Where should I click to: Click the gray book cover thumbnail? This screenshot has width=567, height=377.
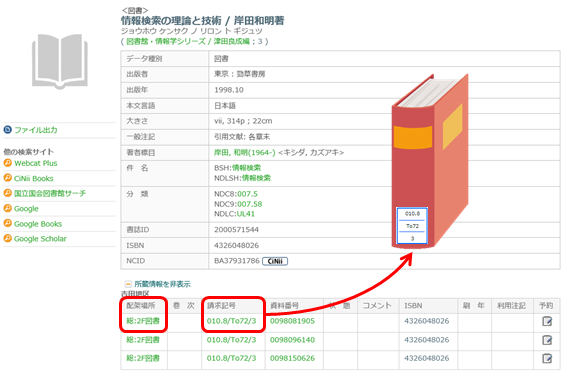click(x=60, y=62)
